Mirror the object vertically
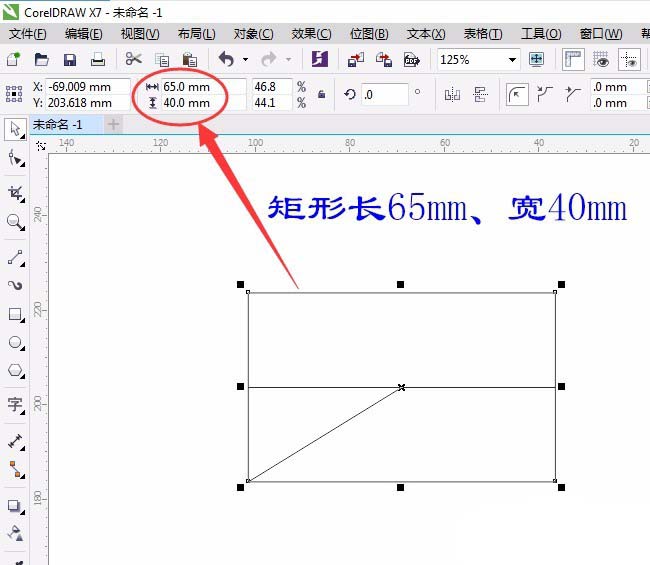Image resolution: width=650 pixels, height=565 pixels. click(x=480, y=95)
